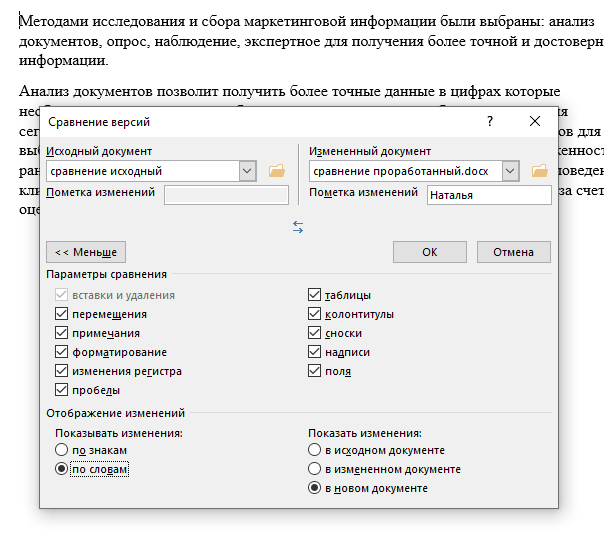604x541 pixels.
Task: Toggle the пробелы checkbox
Action: coord(62,390)
